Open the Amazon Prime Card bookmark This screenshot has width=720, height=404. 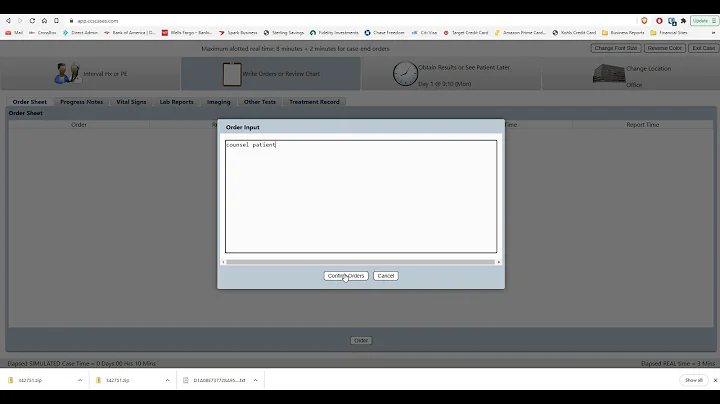520,33
